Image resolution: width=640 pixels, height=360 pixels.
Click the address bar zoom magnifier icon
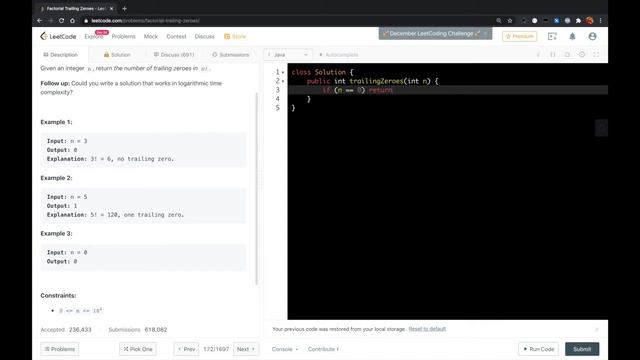(499, 20)
